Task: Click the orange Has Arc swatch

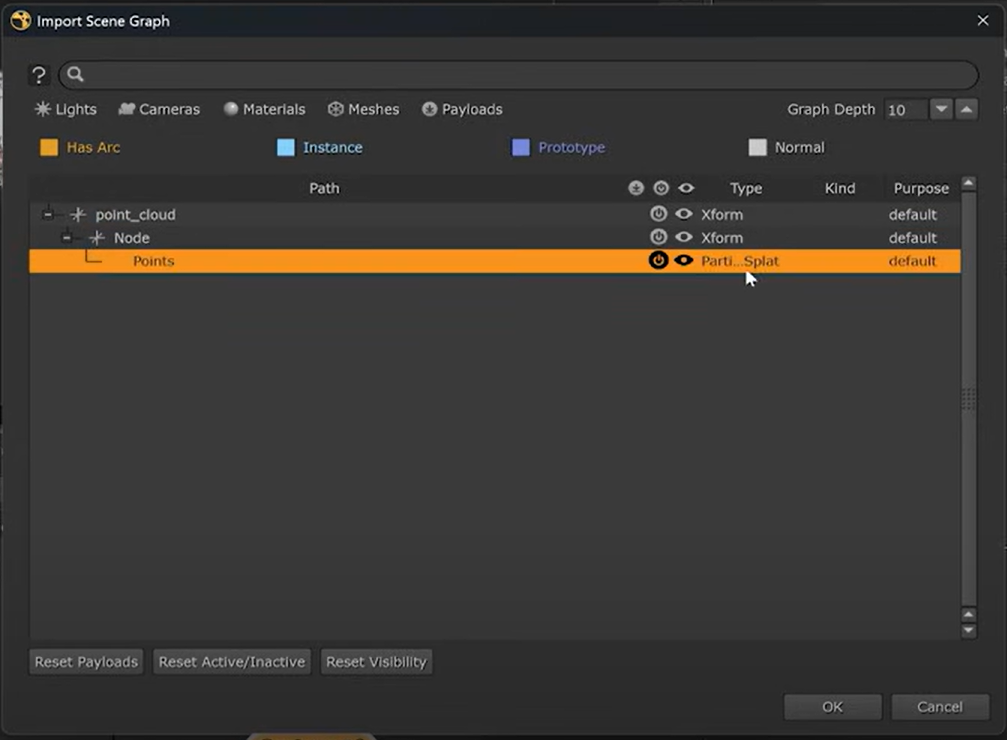Action: [x=49, y=148]
